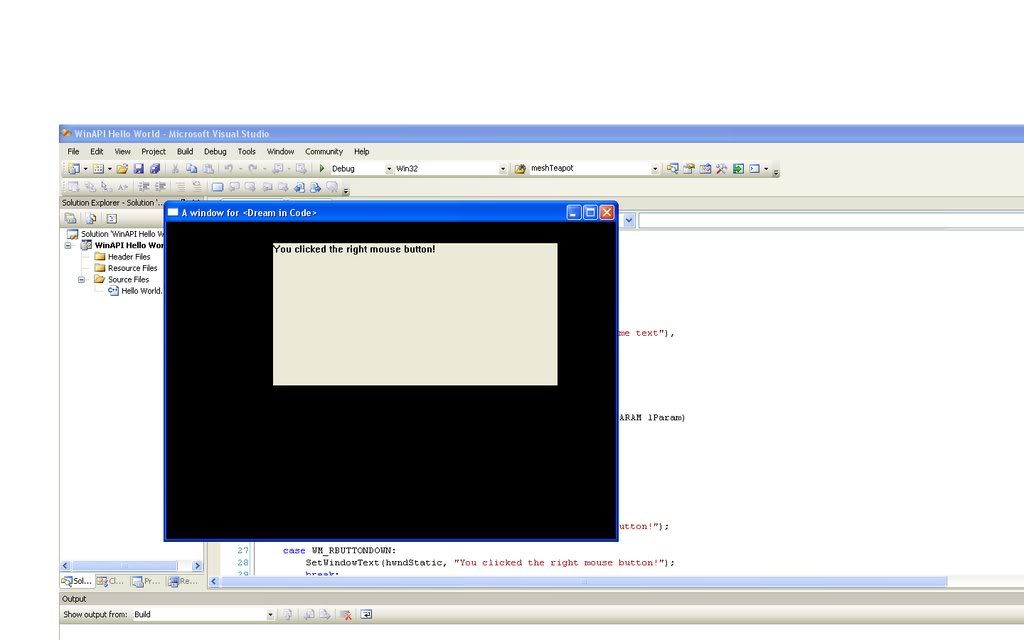
Task: Open the Add New Item dropdown arrow
Action: click(109, 168)
